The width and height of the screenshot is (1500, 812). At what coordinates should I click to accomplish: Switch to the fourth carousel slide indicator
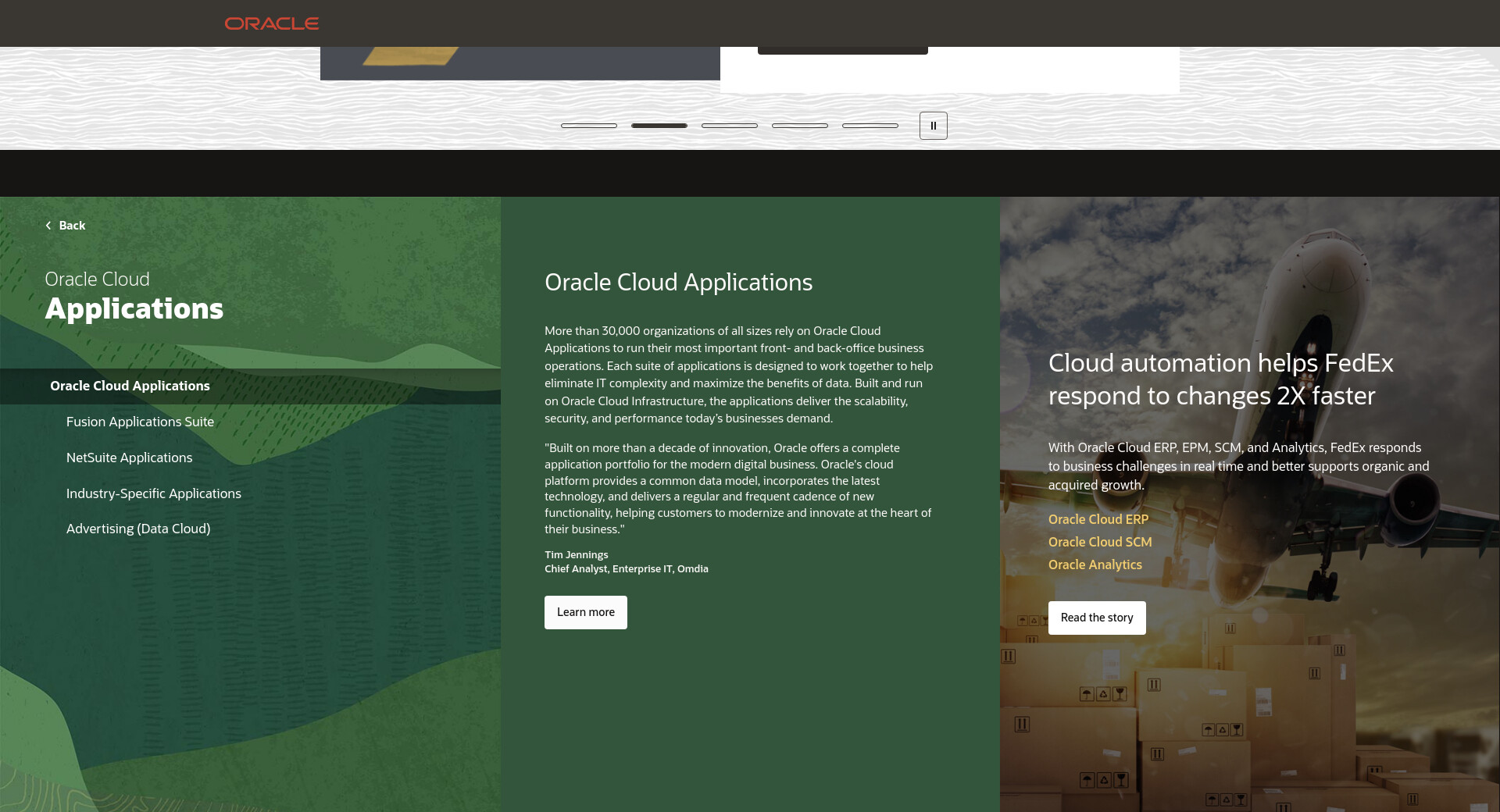point(800,126)
